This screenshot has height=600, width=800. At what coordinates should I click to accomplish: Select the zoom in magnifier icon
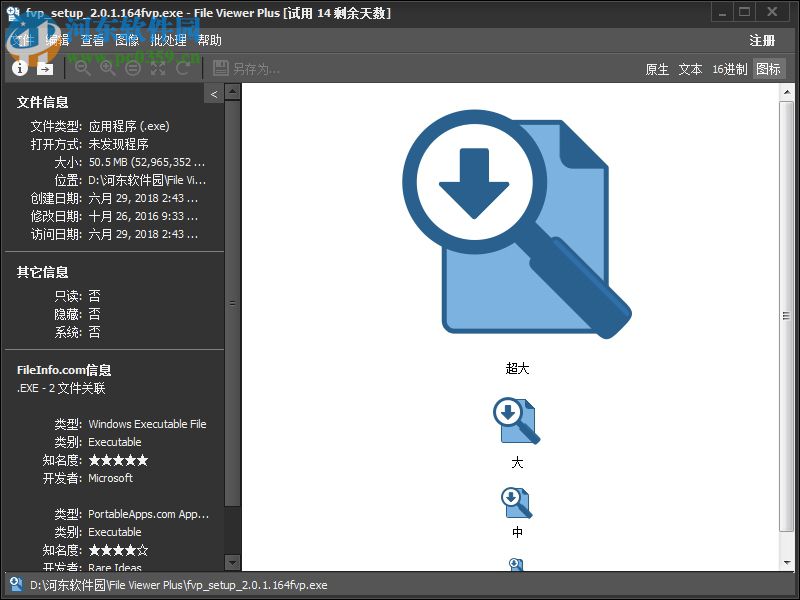click(107, 69)
